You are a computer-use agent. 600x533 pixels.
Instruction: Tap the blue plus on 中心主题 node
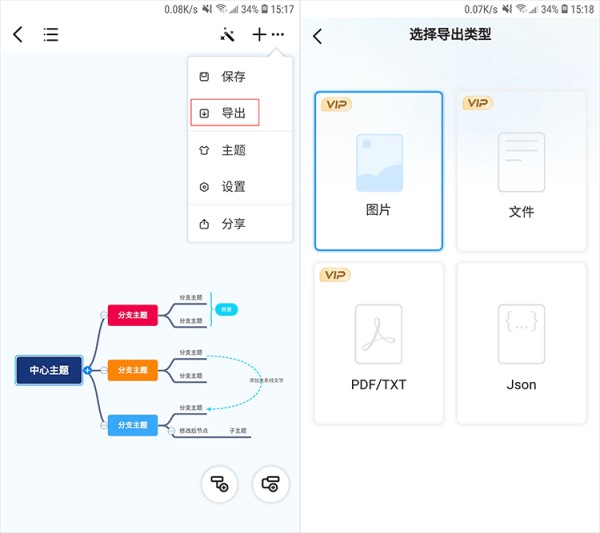point(87,370)
